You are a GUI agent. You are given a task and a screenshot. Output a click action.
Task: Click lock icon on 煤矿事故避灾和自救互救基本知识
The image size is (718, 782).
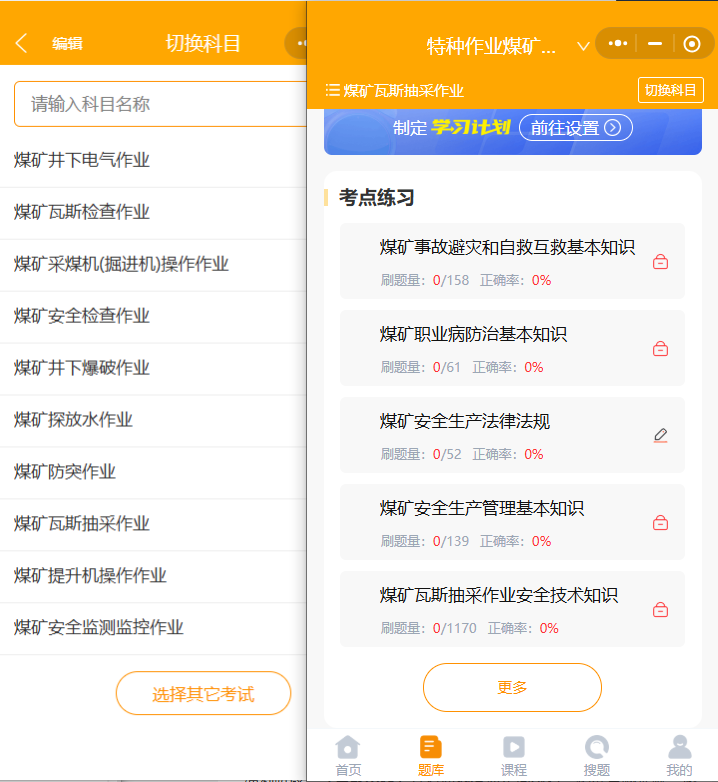coord(660,261)
